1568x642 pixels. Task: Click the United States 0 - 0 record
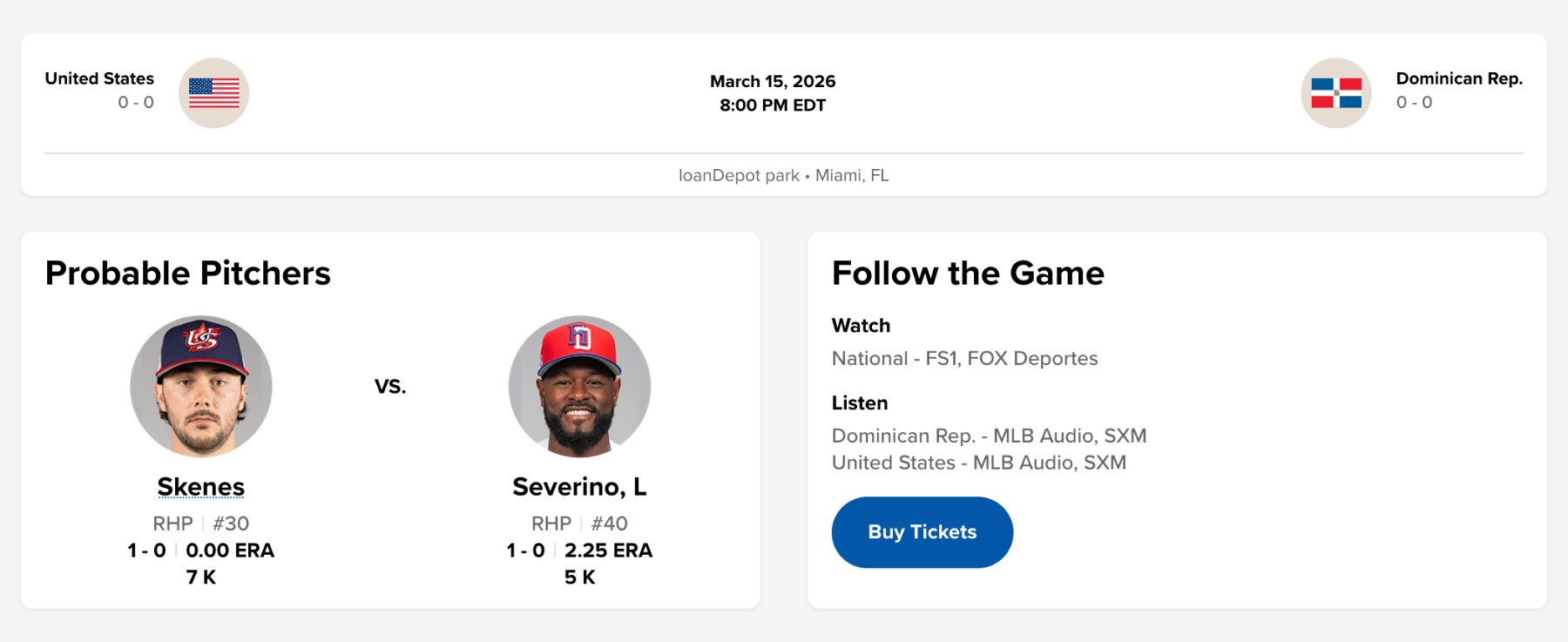[136, 103]
